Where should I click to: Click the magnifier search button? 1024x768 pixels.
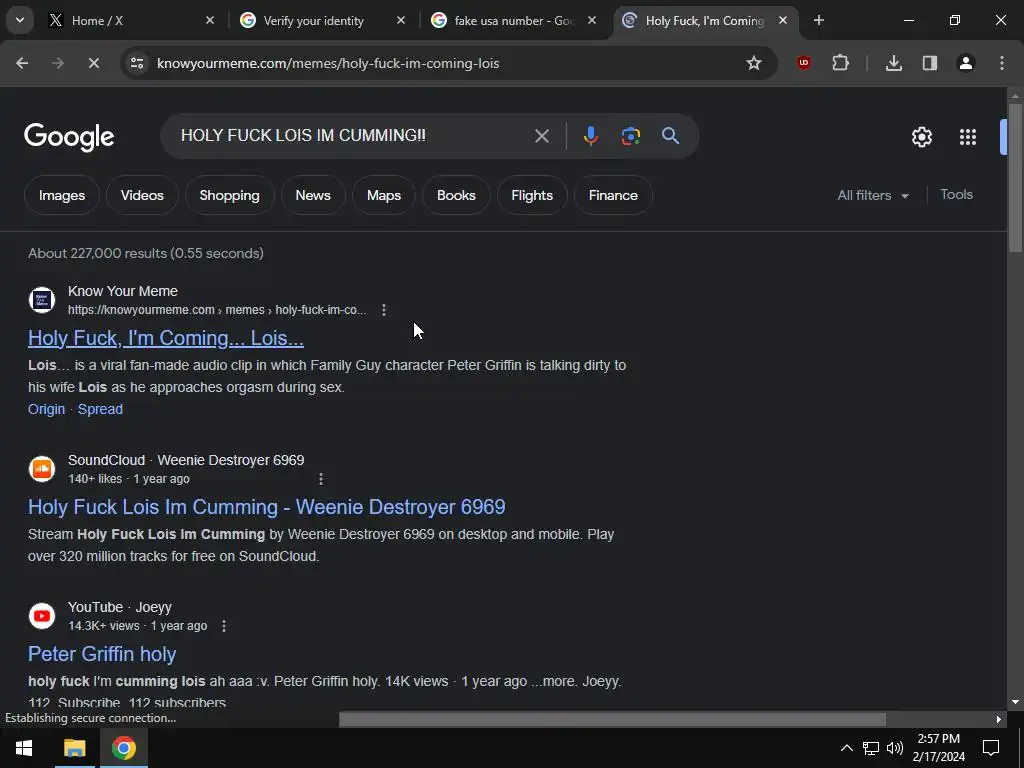670,136
